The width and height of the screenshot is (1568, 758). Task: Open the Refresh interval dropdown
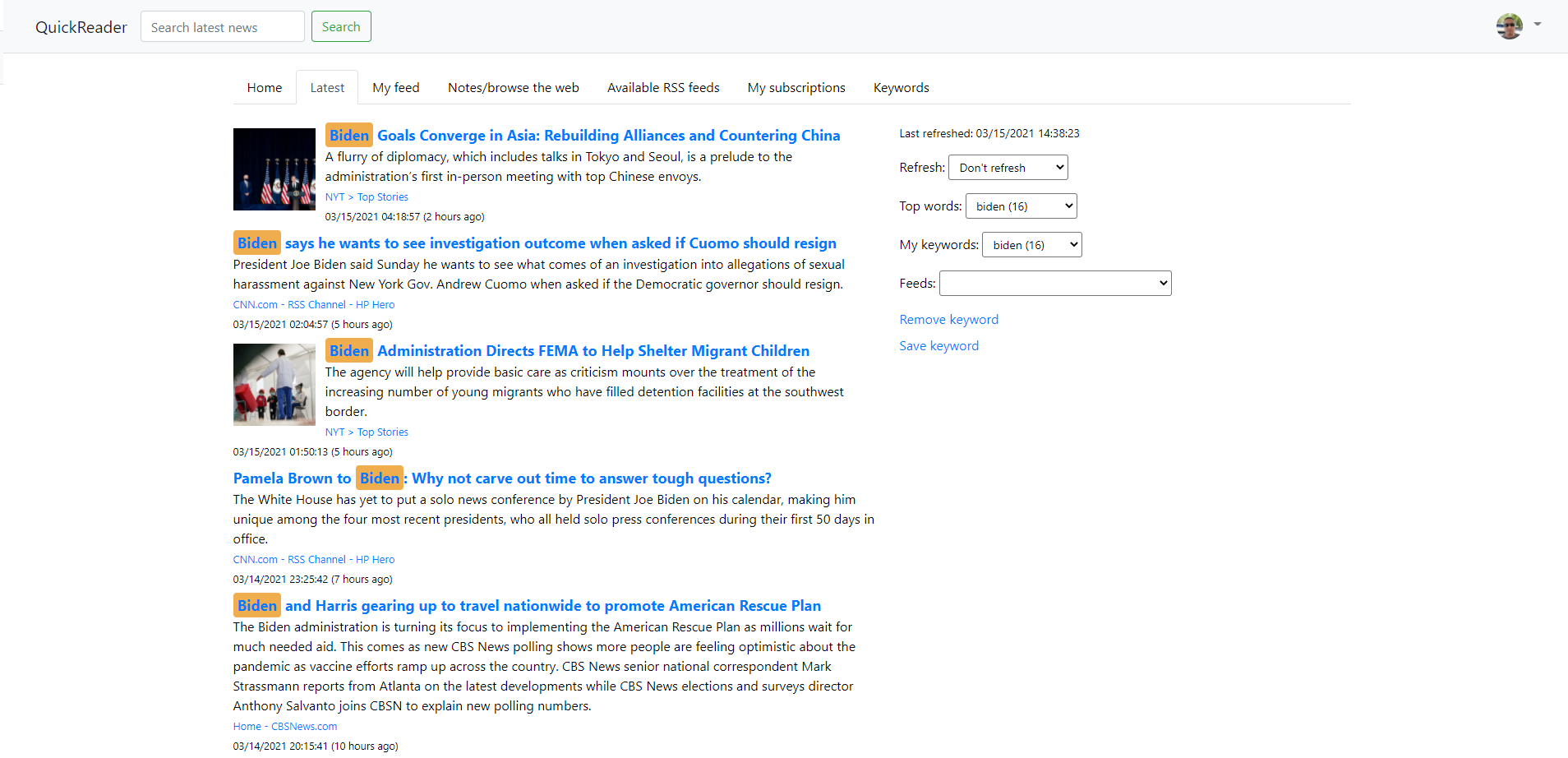pyautogui.click(x=1008, y=168)
